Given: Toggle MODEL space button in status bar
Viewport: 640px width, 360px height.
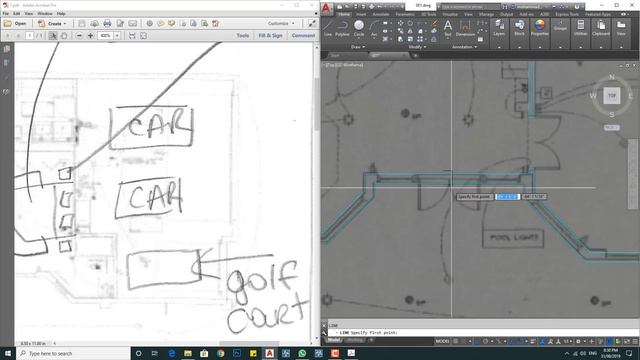Looking at the screenshot, I should 442,341.
